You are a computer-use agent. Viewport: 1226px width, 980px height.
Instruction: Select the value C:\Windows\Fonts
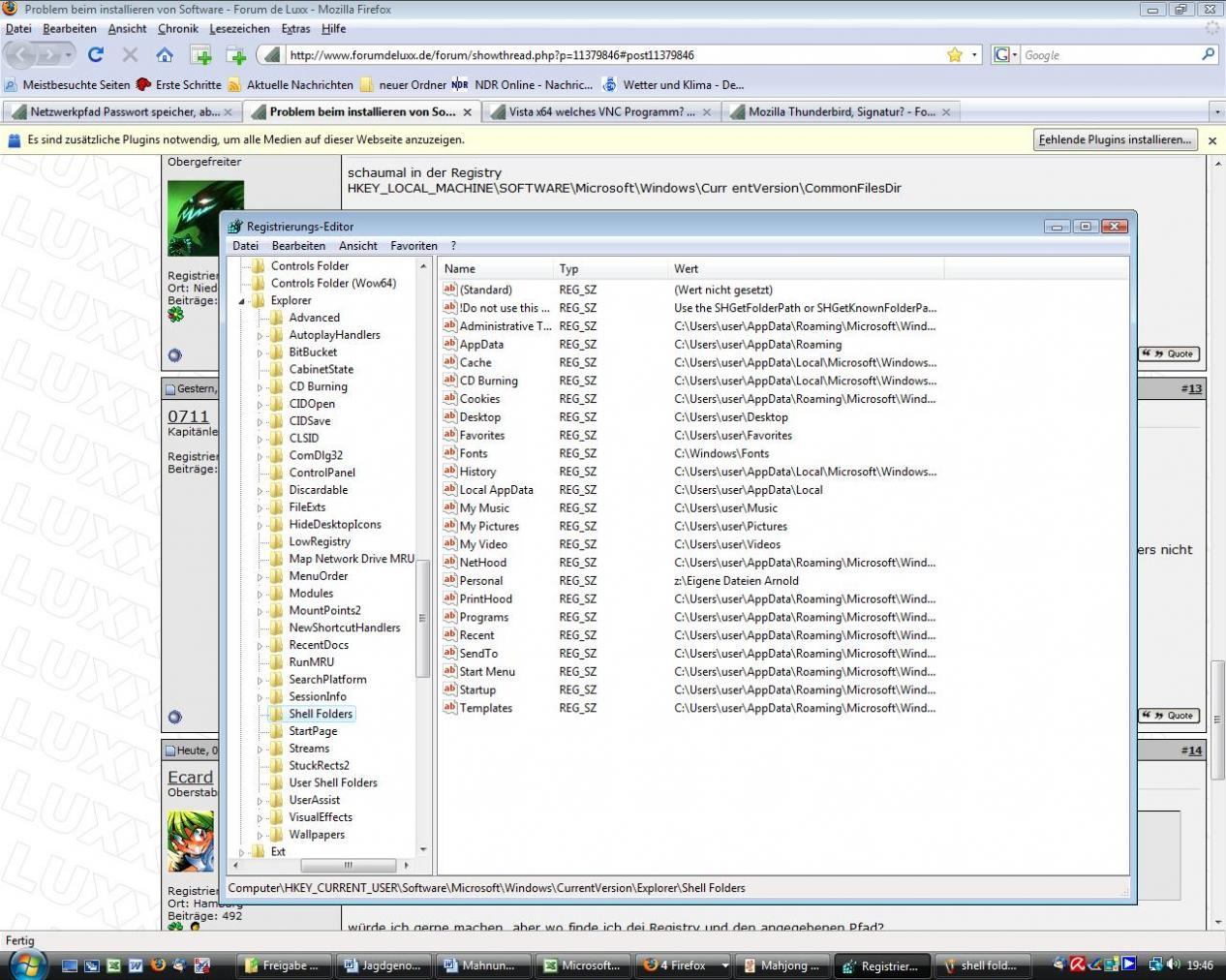[721, 453]
